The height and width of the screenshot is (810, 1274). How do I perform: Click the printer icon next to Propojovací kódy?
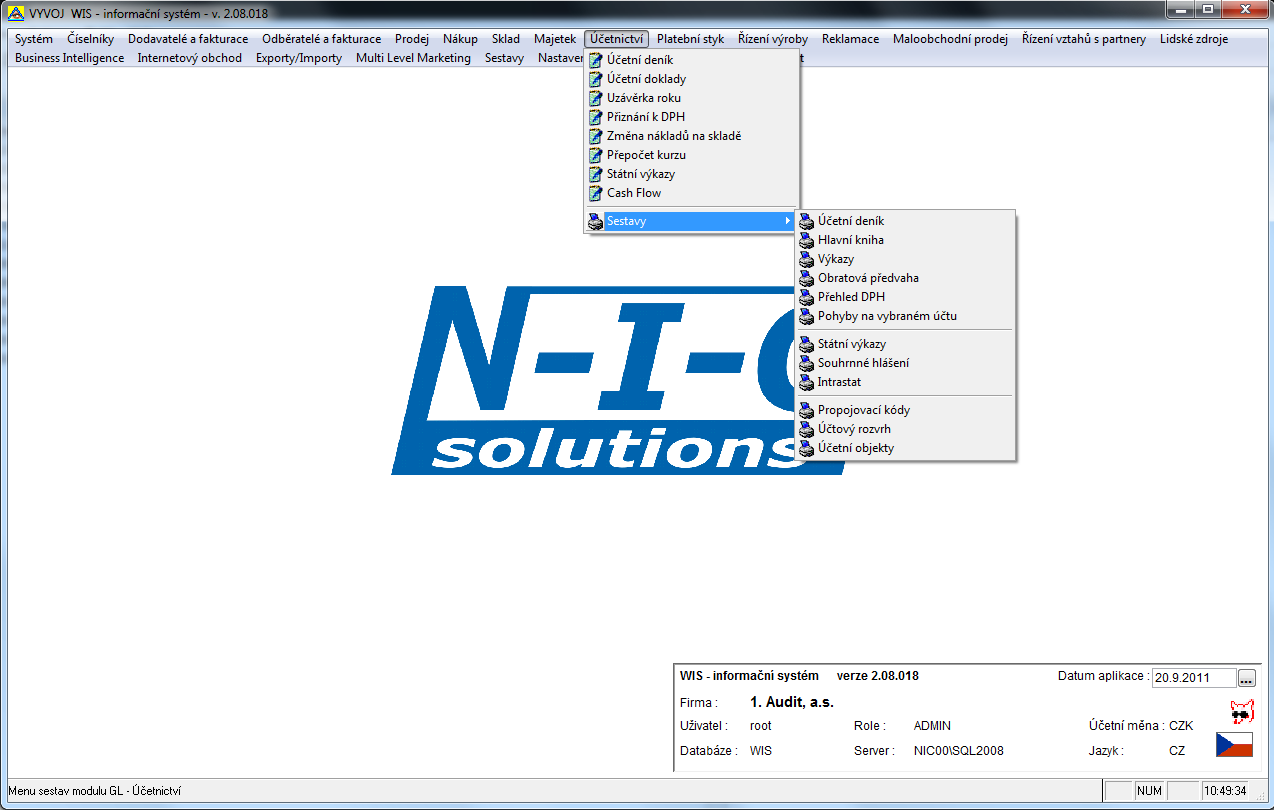(807, 410)
